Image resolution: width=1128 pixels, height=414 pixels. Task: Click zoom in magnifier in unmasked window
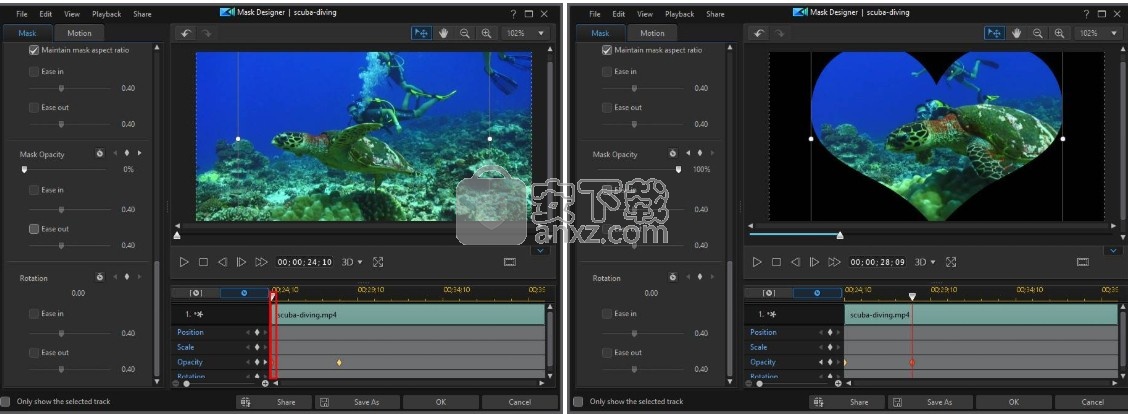click(x=486, y=33)
